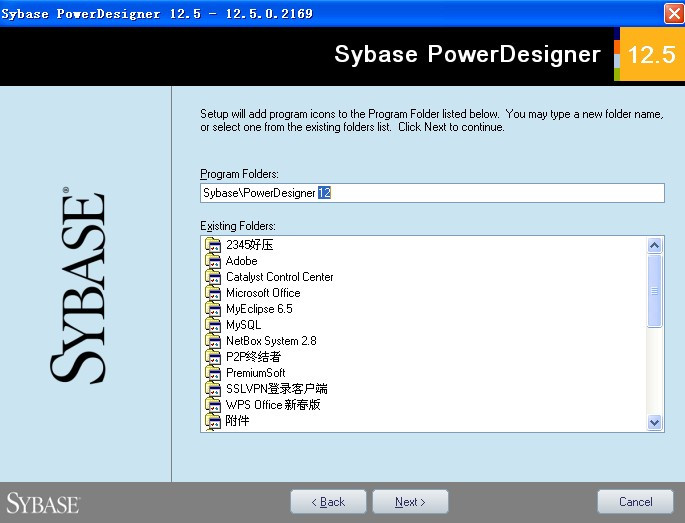This screenshot has height=523, width=685.
Task: Click the Existing Folders scrollbar thumb
Action: 654,291
